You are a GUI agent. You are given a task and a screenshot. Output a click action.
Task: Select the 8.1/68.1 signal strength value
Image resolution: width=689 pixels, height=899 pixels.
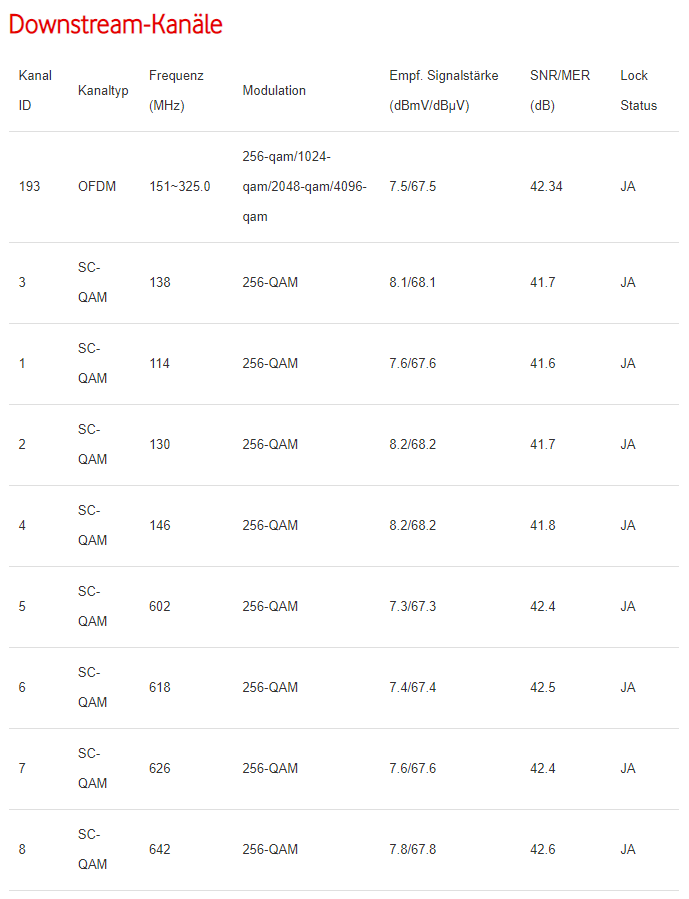pos(412,283)
